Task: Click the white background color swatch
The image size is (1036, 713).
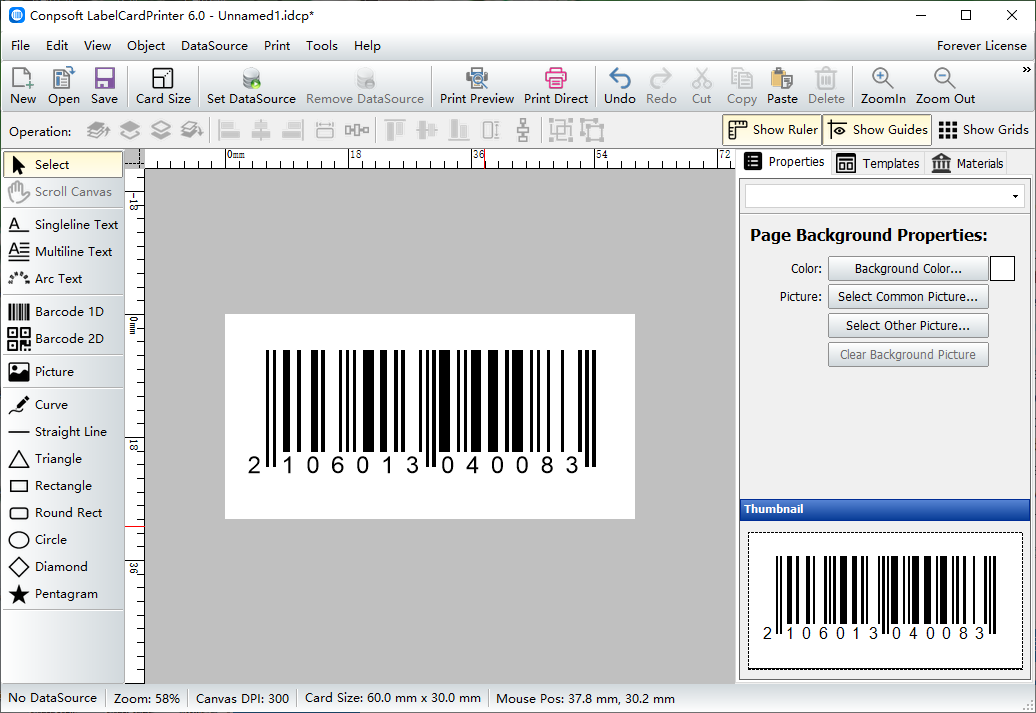Action: click(x=1002, y=269)
